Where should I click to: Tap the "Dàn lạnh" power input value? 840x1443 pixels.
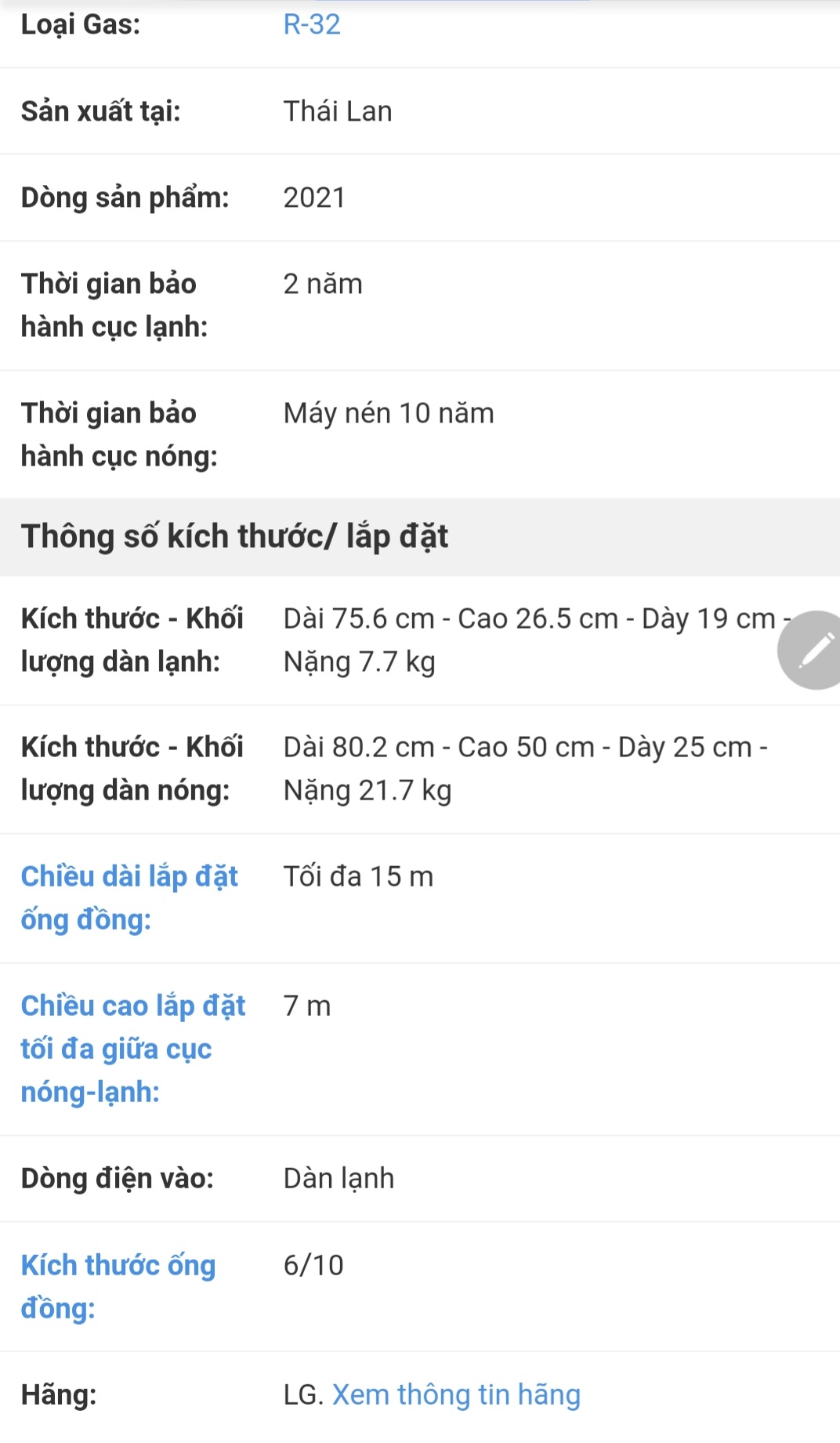pos(339,1178)
